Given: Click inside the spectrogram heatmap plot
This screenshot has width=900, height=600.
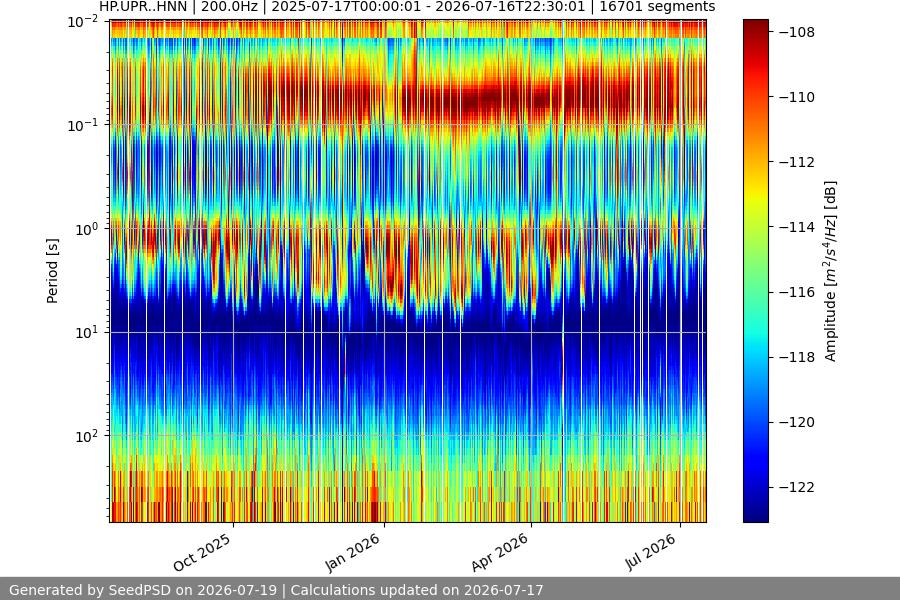Looking at the screenshot, I should (x=408, y=271).
